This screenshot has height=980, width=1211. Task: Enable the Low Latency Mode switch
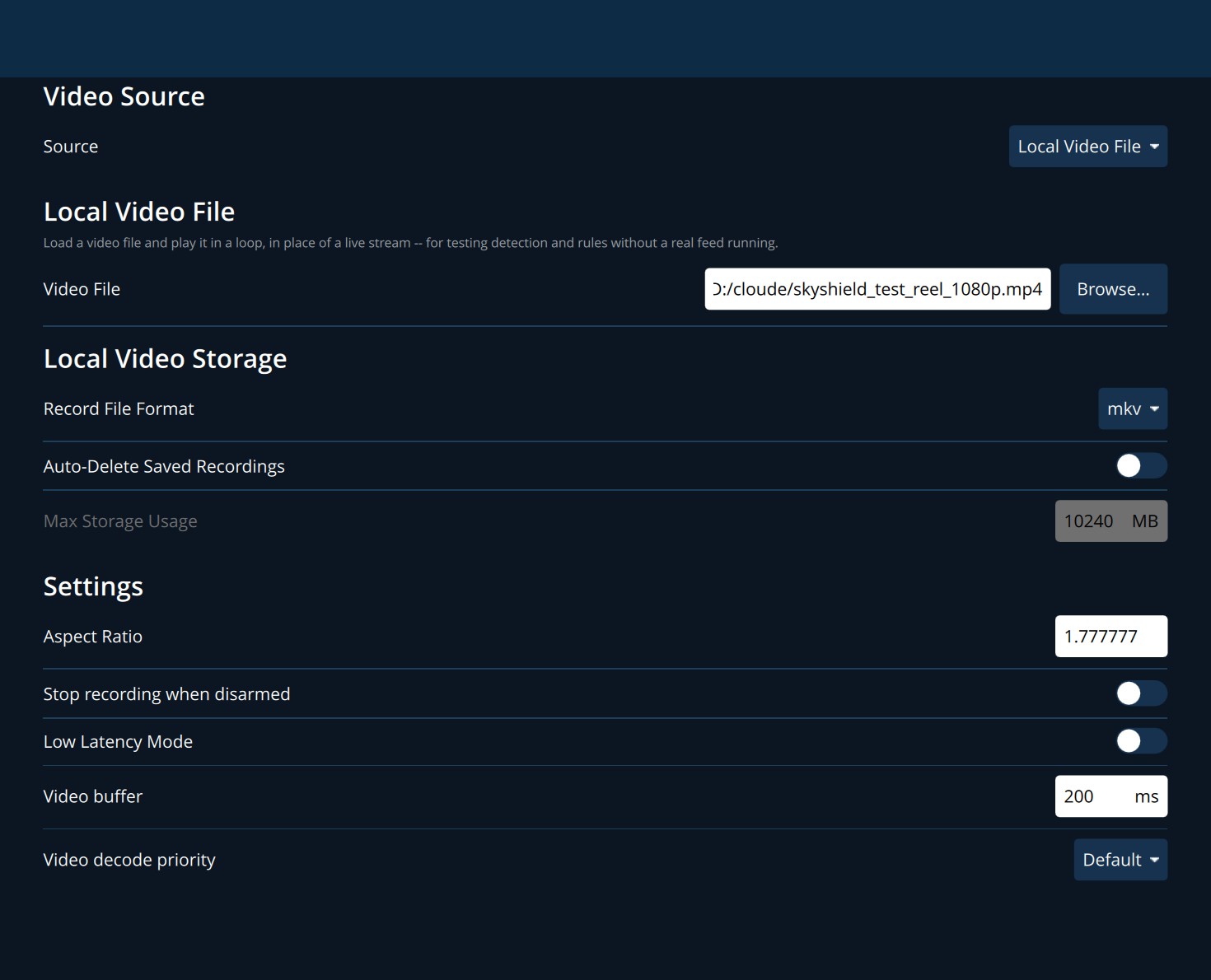click(1141, 741)
